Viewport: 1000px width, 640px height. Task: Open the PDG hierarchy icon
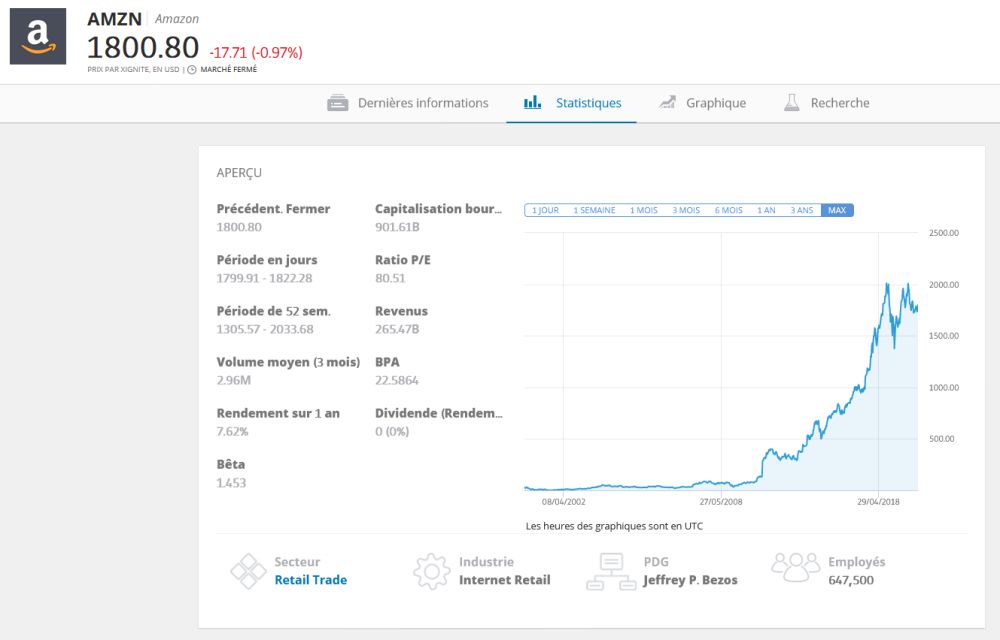point(612,570)
